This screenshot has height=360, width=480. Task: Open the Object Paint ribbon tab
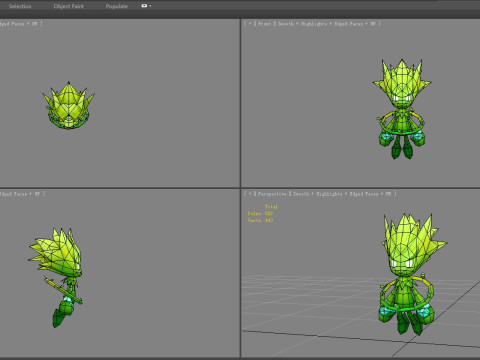click(69, 6)
